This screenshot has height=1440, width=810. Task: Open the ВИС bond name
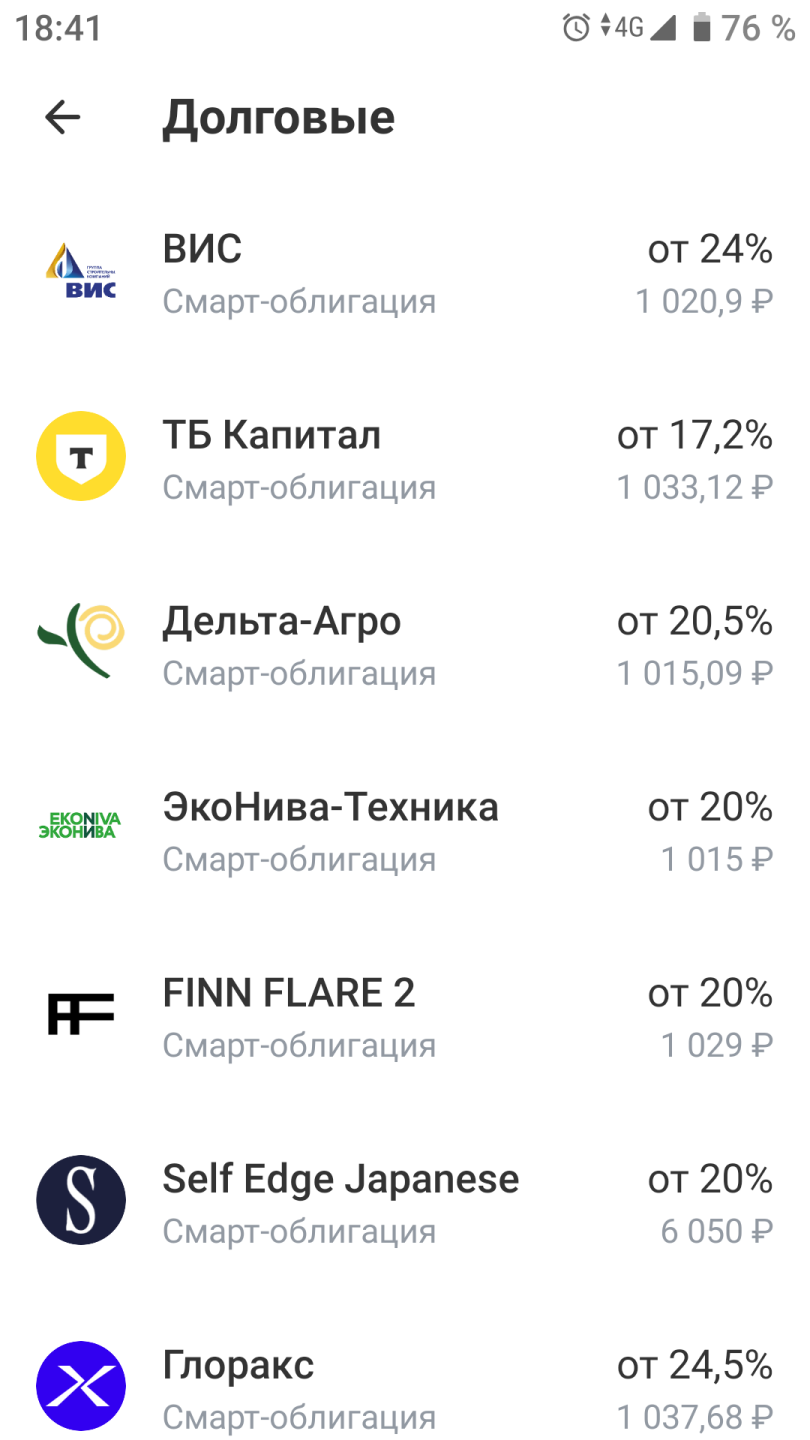[x=202, y=249]
